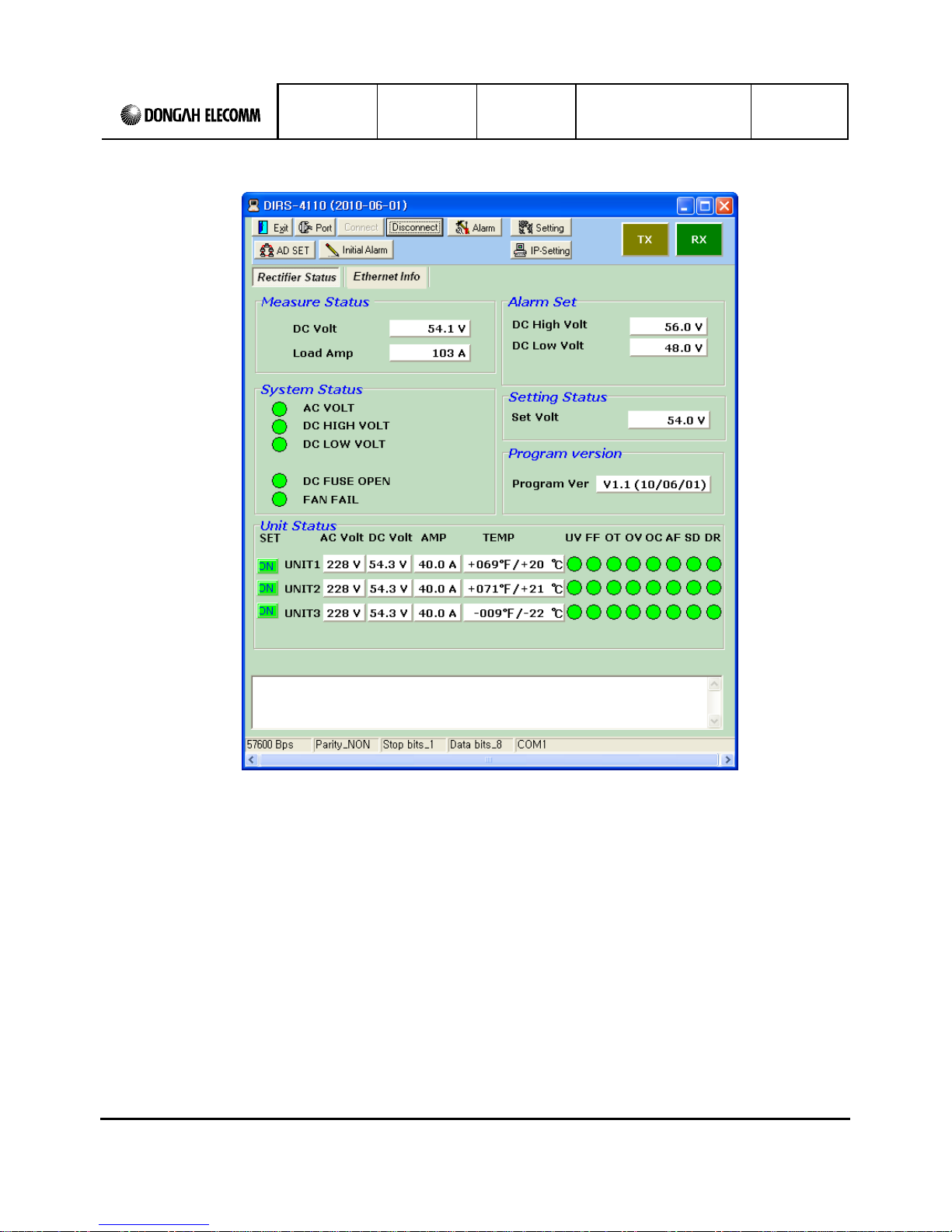
Task: Click UNIT2 SD alarm LED
Action: tap(693, 588)
